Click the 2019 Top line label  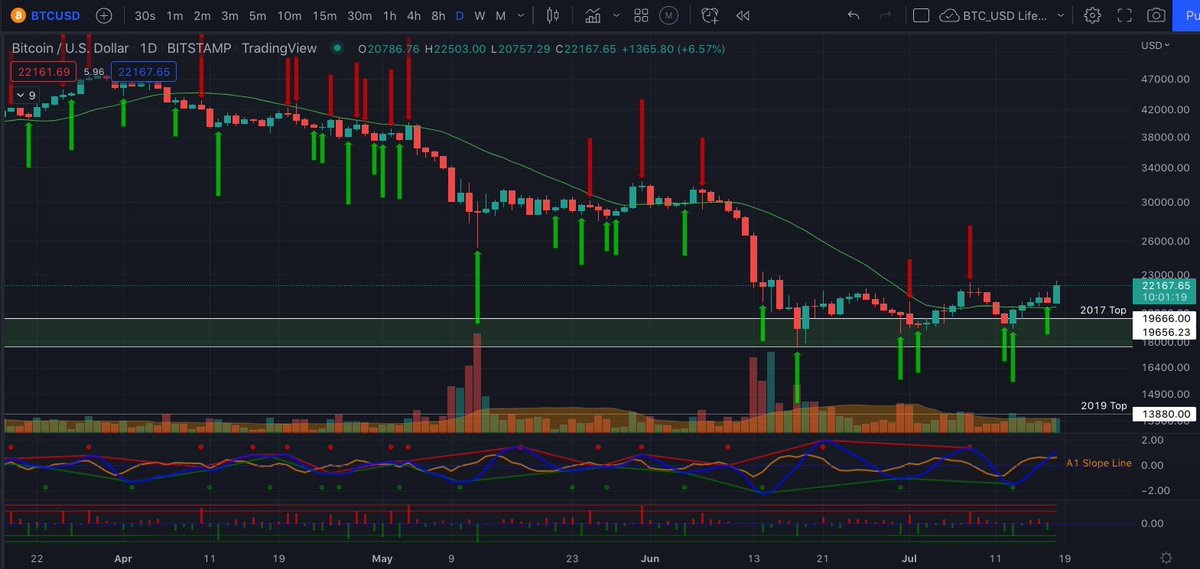1104,406
